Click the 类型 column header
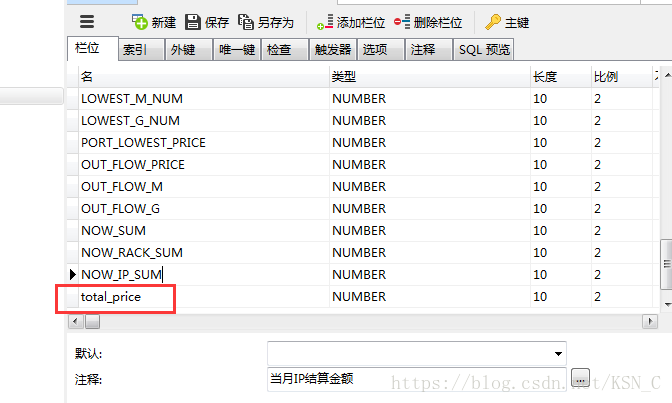 pyautogui.click(x=430, y=77)
